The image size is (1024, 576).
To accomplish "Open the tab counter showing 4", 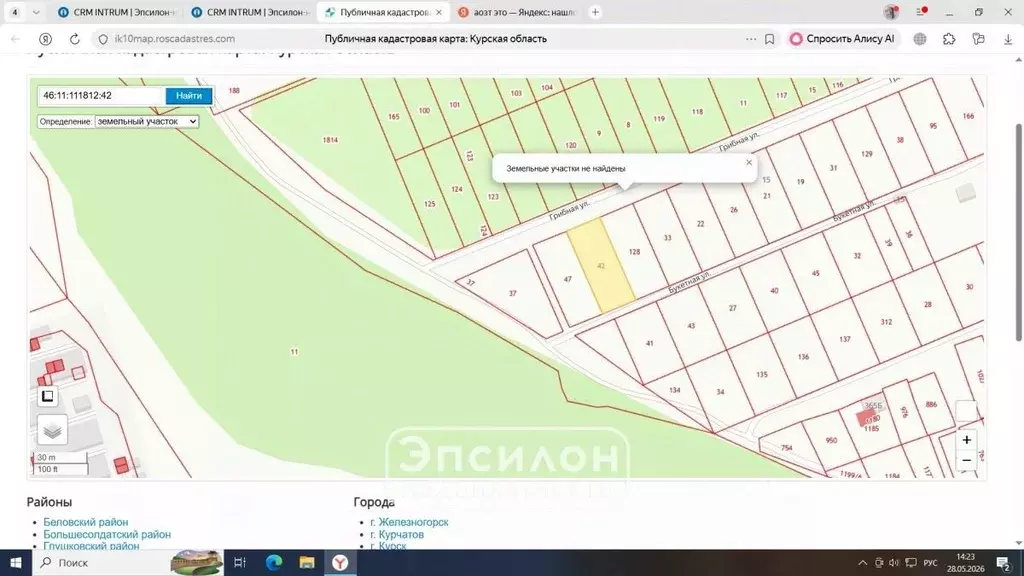I will (x=14, y=12).
